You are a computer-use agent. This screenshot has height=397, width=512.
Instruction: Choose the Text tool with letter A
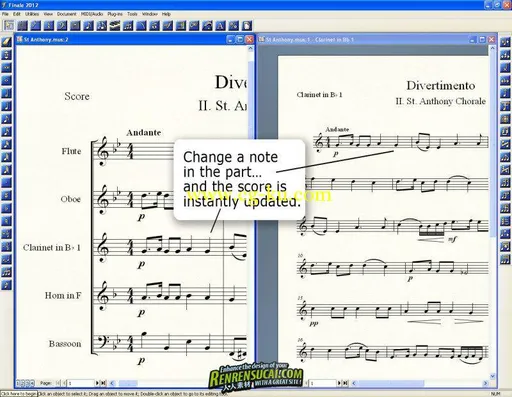221,26
